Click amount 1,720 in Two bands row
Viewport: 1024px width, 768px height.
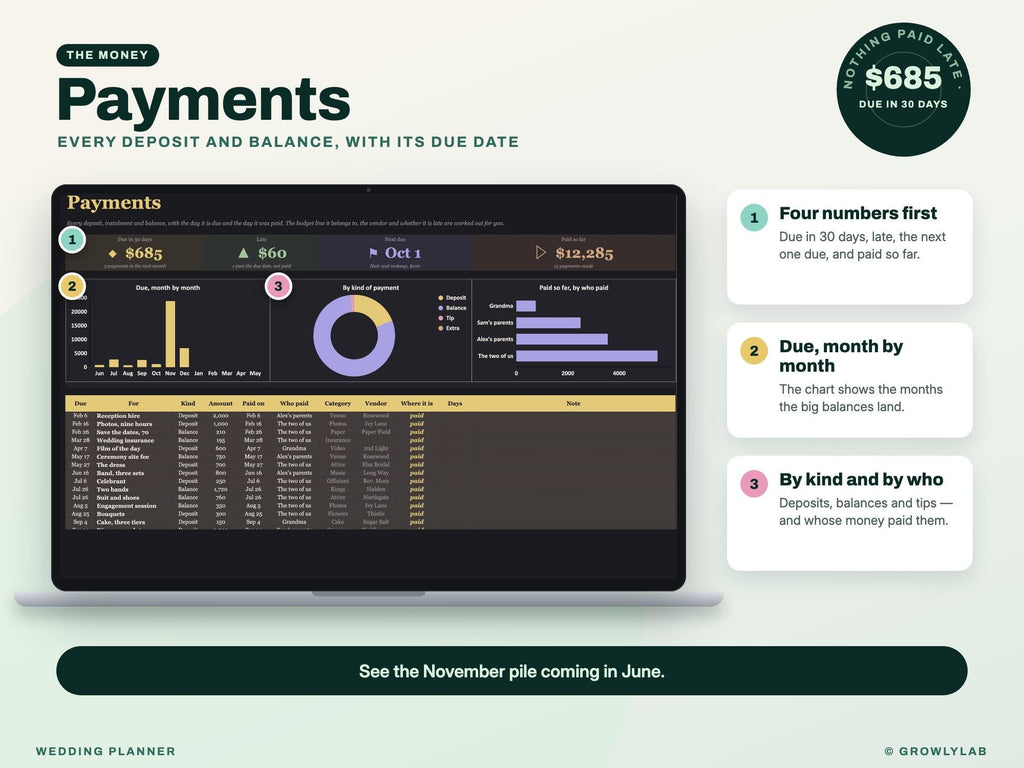pos(221,489)
